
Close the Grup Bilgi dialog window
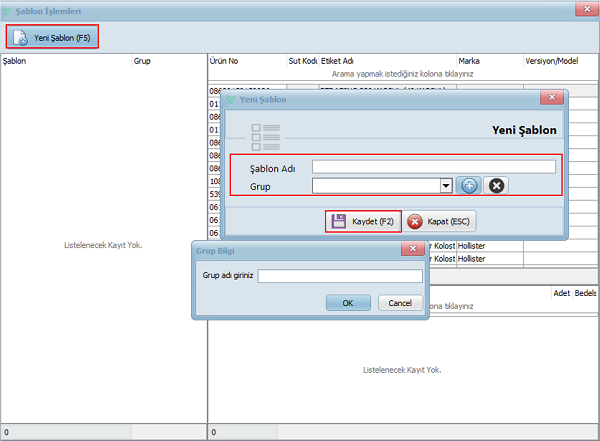pyautogui.click(x=413, y=249)
